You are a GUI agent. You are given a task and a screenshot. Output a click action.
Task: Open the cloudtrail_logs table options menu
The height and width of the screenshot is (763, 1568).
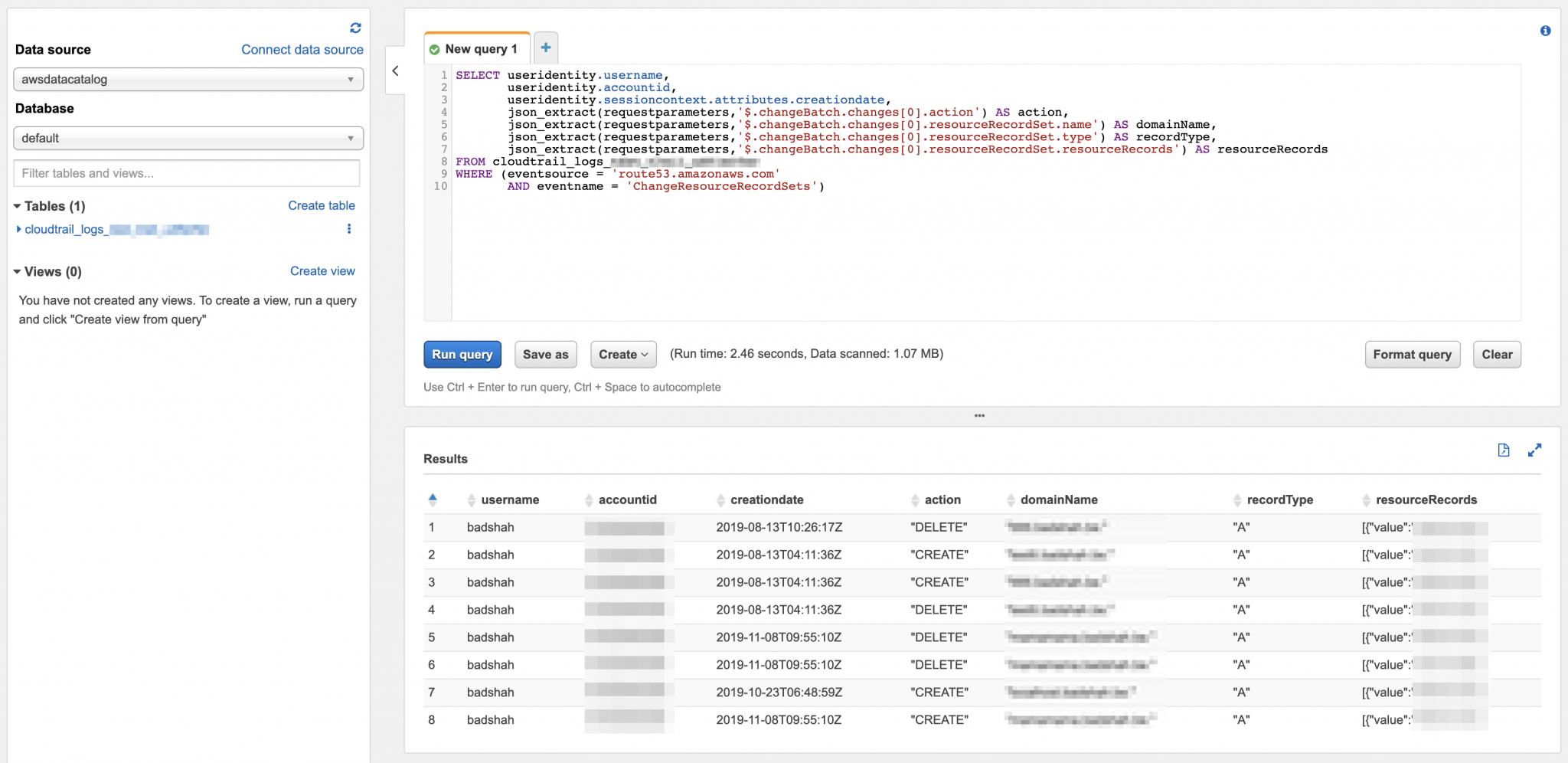pyautogui.click(x=349, y=229)
